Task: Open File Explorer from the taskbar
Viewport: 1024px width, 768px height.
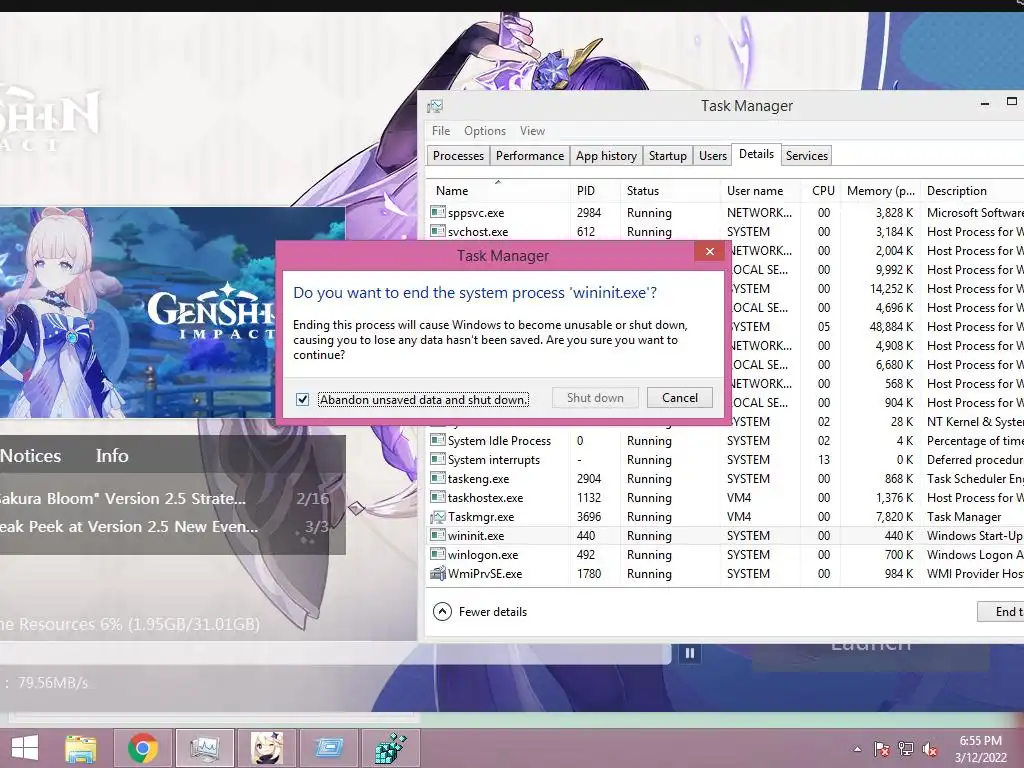Action: point(81,748)
